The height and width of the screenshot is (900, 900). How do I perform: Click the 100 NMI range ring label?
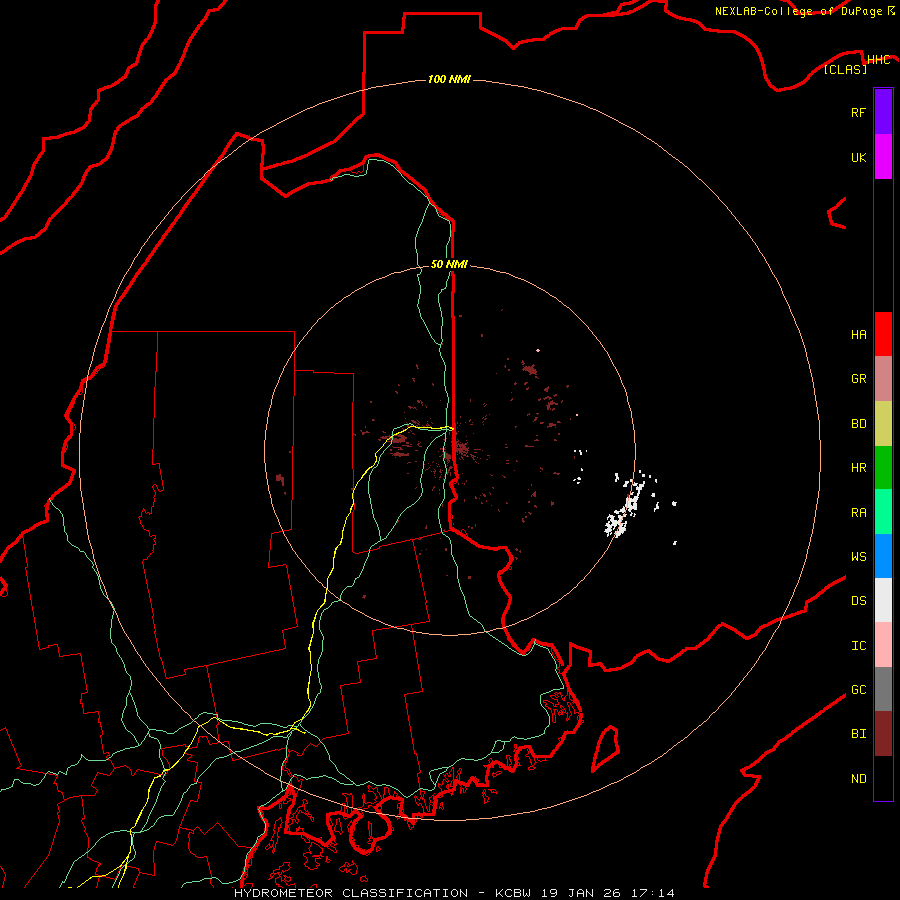pos(449,79)
